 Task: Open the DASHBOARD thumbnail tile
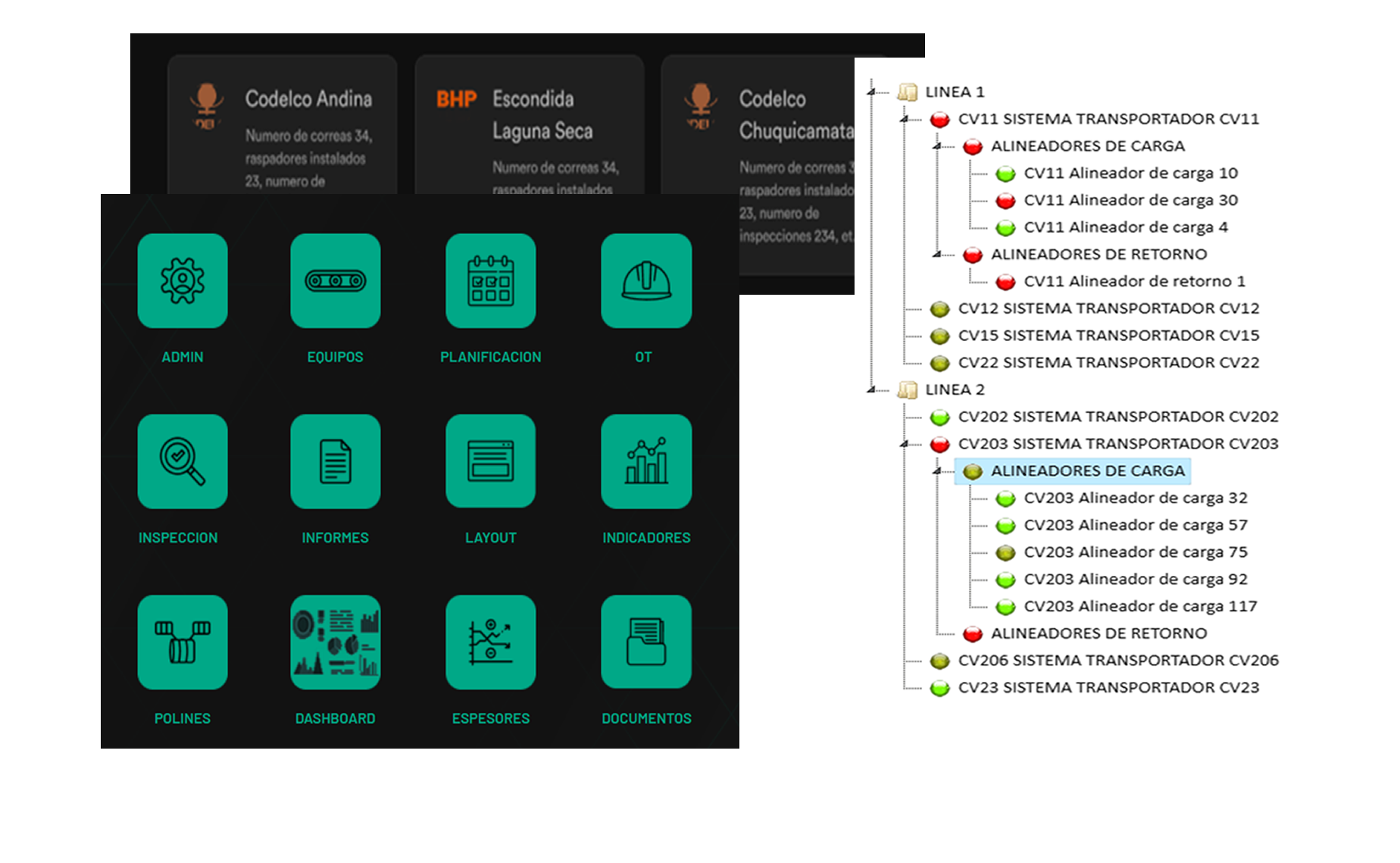pyautogui.click(x=336, y=643)
